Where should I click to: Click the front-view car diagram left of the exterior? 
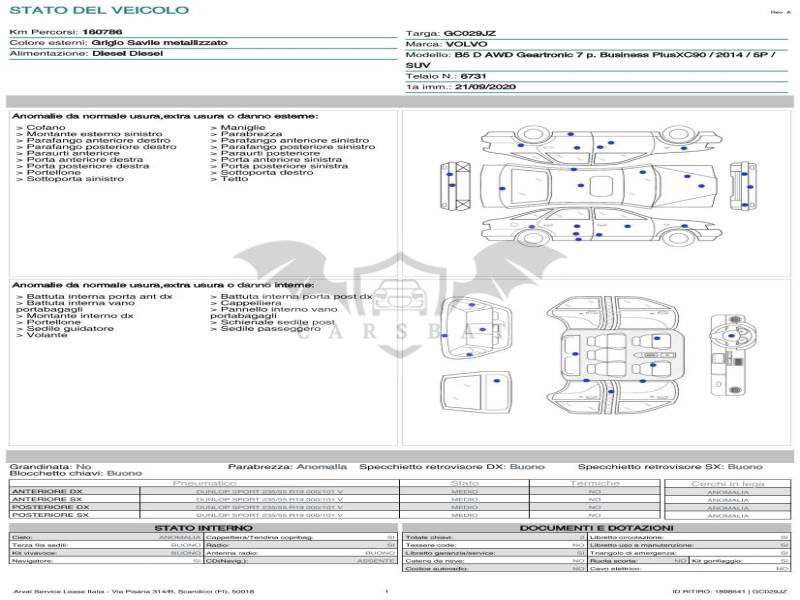click(453, 187)
